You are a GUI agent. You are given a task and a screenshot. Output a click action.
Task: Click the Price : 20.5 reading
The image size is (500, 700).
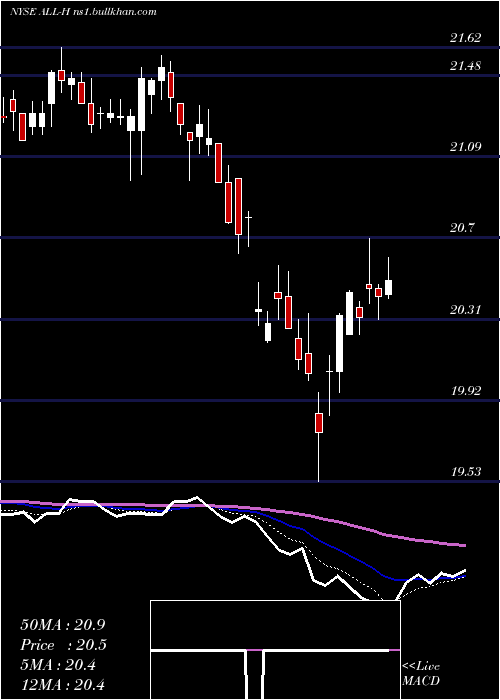pos(64,645)
